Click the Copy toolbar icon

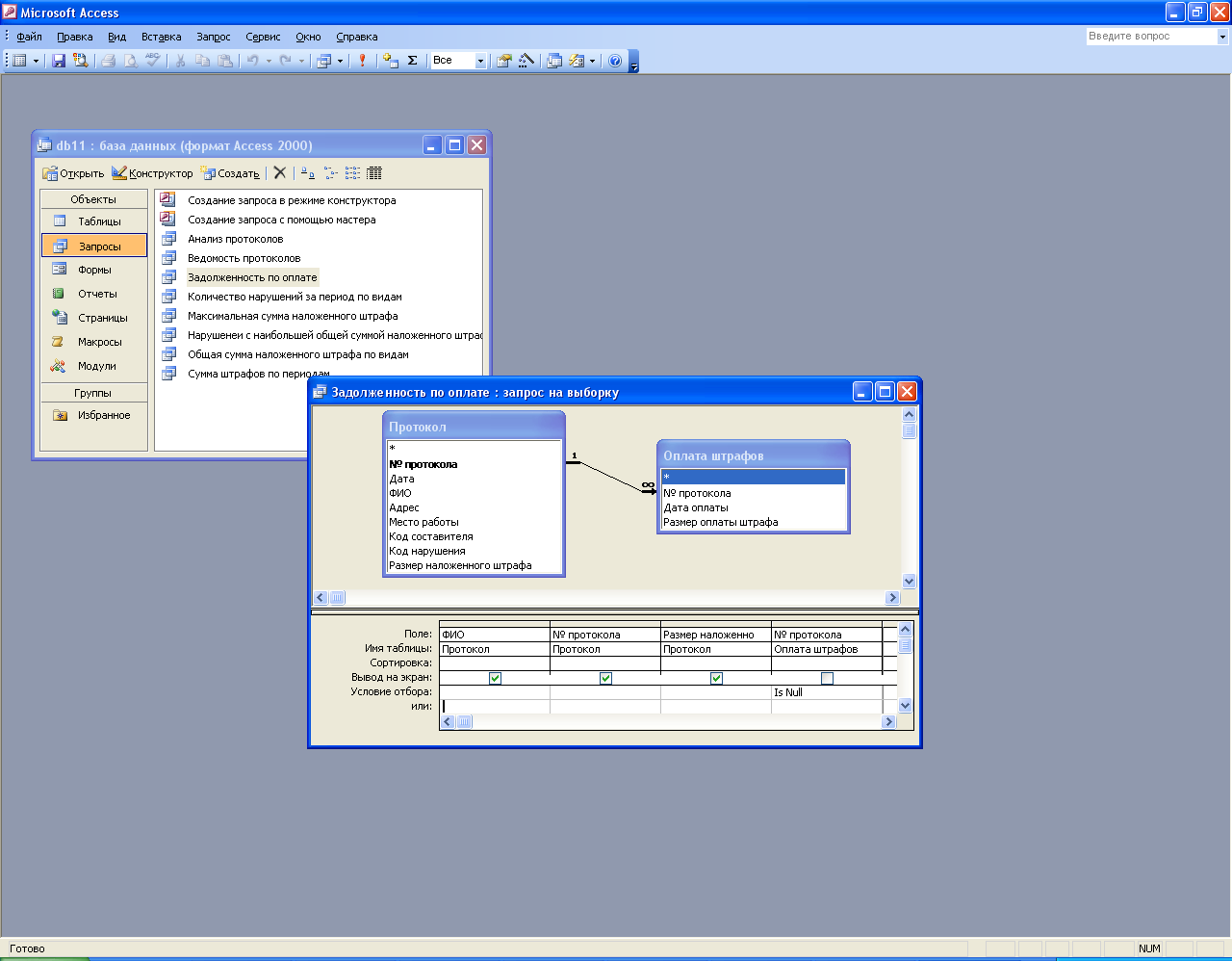(202, 61)
